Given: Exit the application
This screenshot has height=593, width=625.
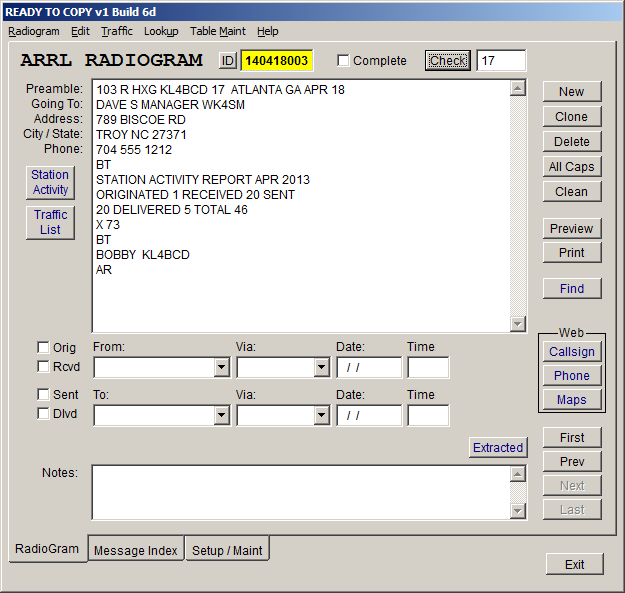Looking at the screenshot, I should pos(575,564).
